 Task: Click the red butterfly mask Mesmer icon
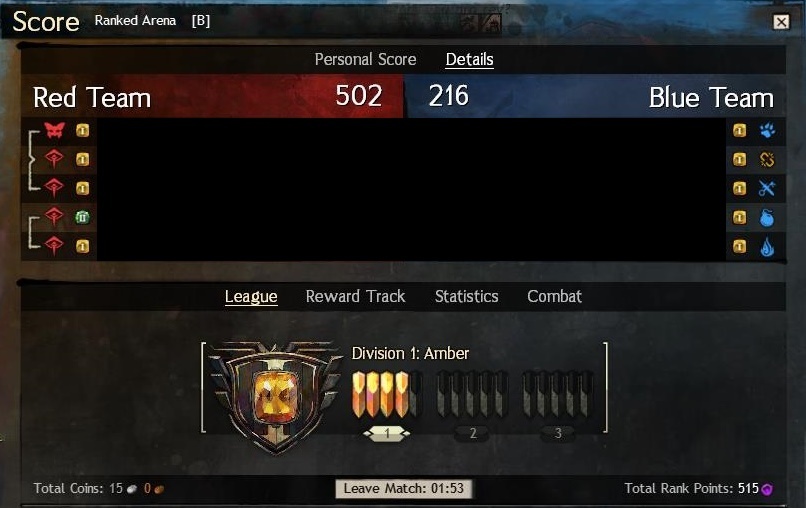click(x=54, y=130)
